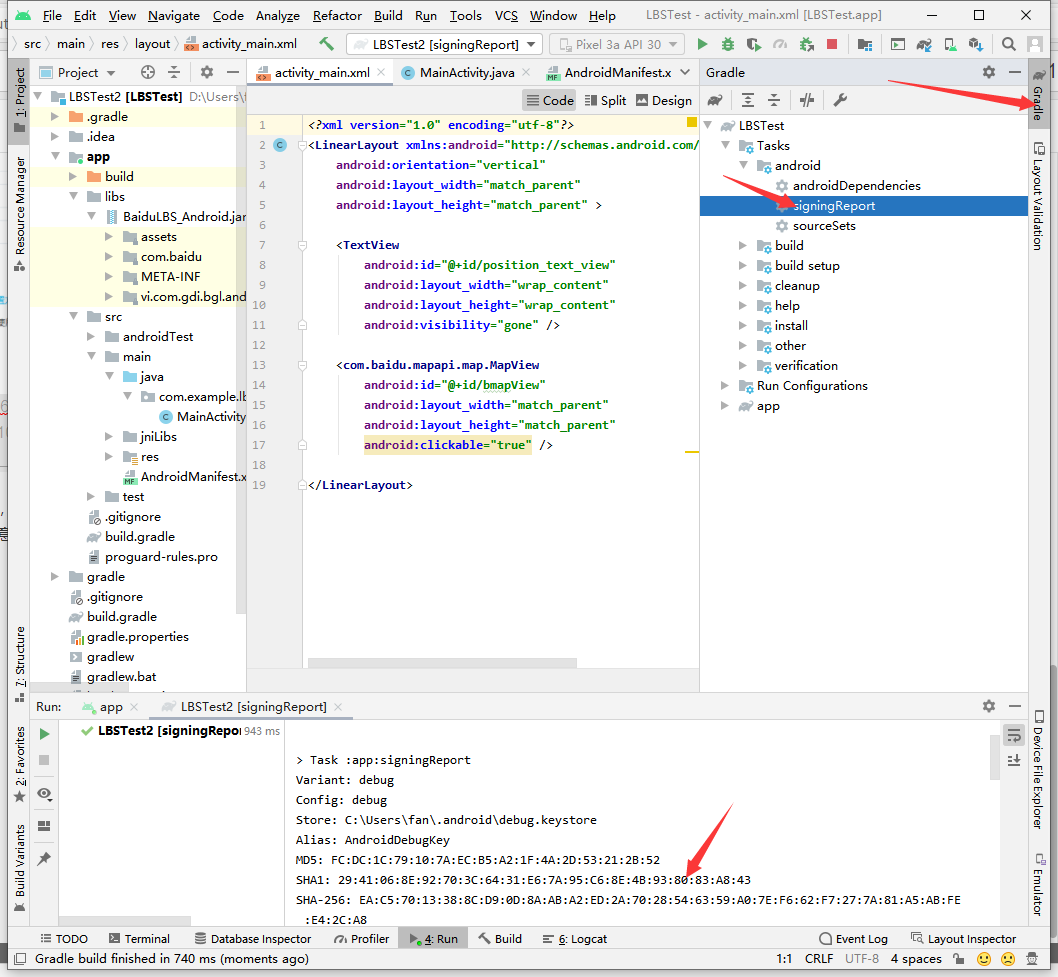This screenshot has width=1058, height=977.
Task: Expand all Gradle tree nodes
Action: click(x=748, y=101)
